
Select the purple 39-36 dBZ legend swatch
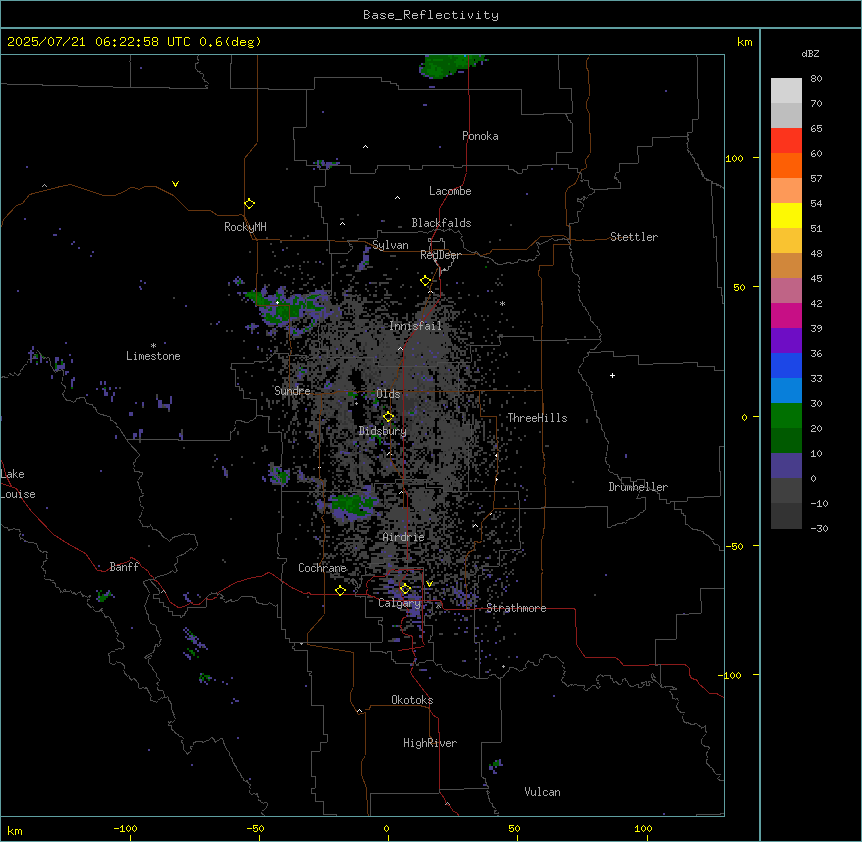point(786,340)
